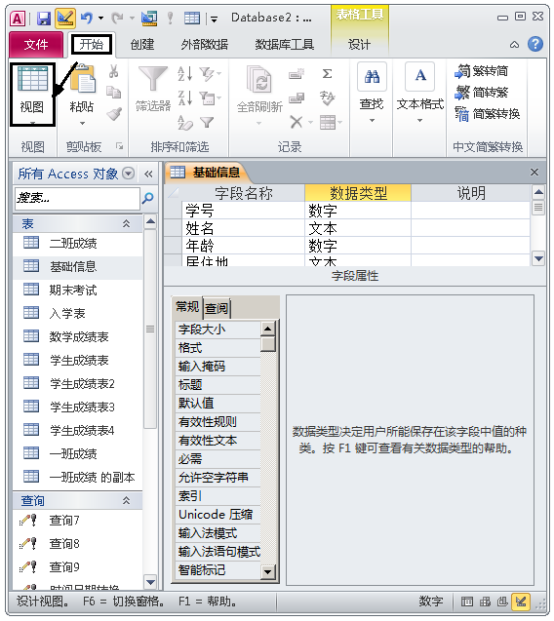The image size is (554, 621).
Task: Click the navigation pane scroll-down arrow
Action: point(150,582)
